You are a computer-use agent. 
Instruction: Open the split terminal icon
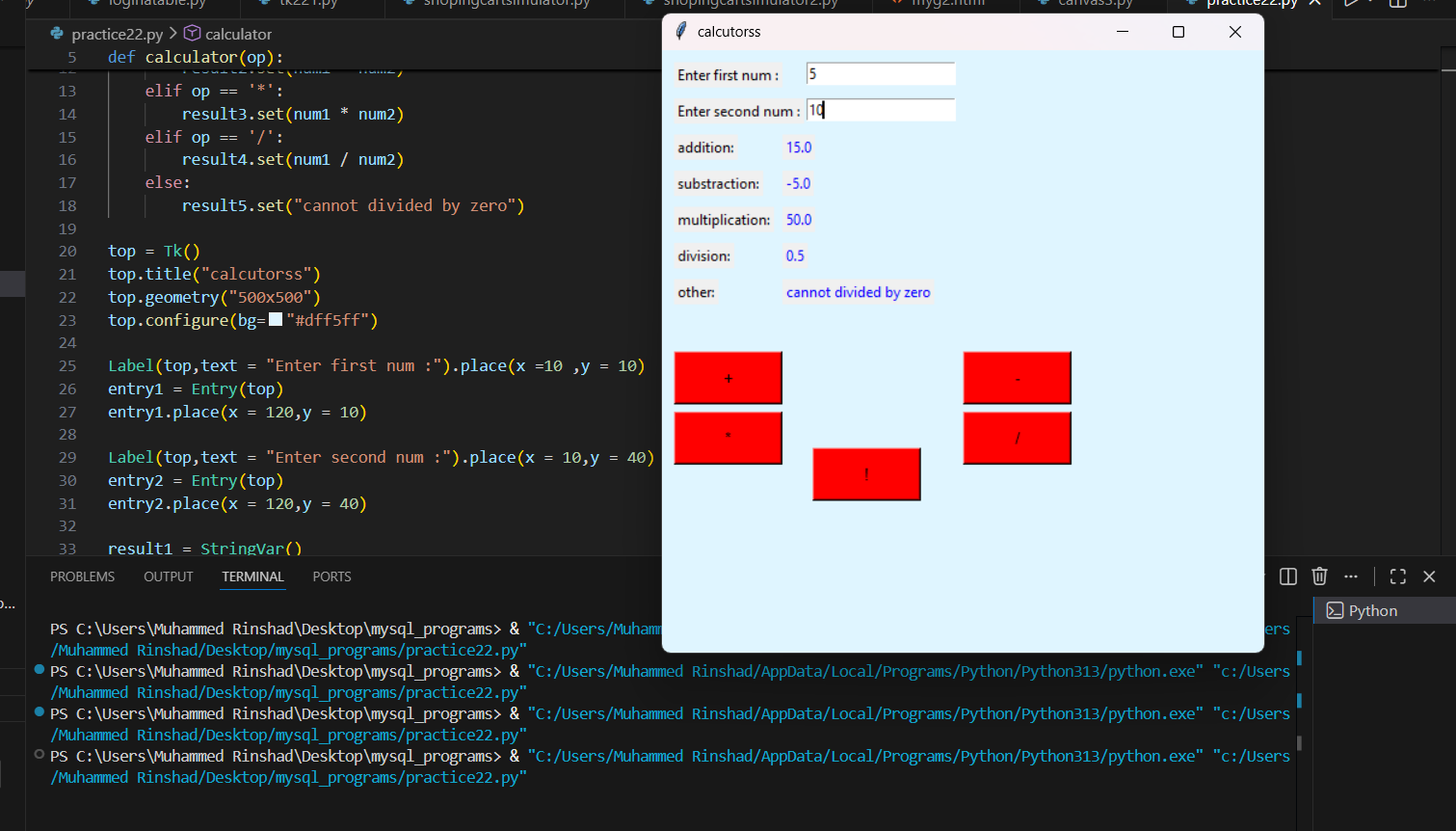(x=1288, y=576)
